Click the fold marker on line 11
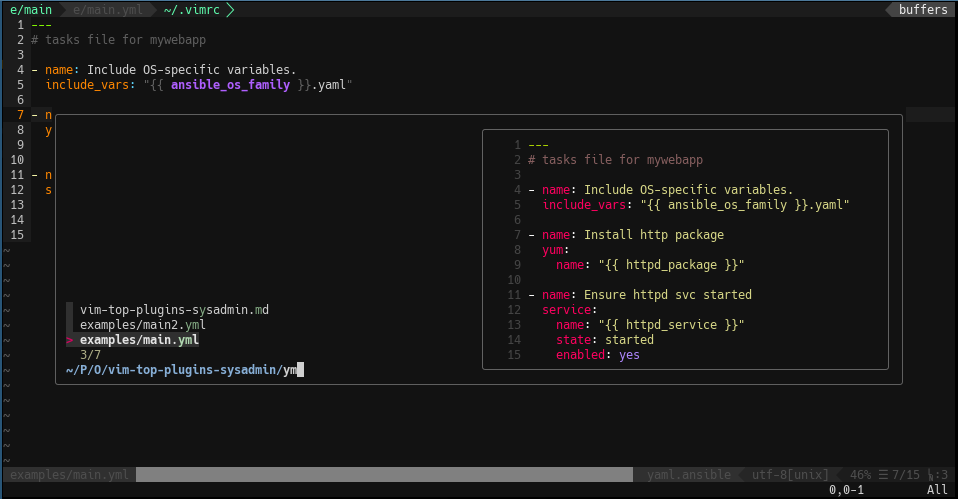Image resolution: width=958 pixels, height=499 pixels. coord(35,175)
